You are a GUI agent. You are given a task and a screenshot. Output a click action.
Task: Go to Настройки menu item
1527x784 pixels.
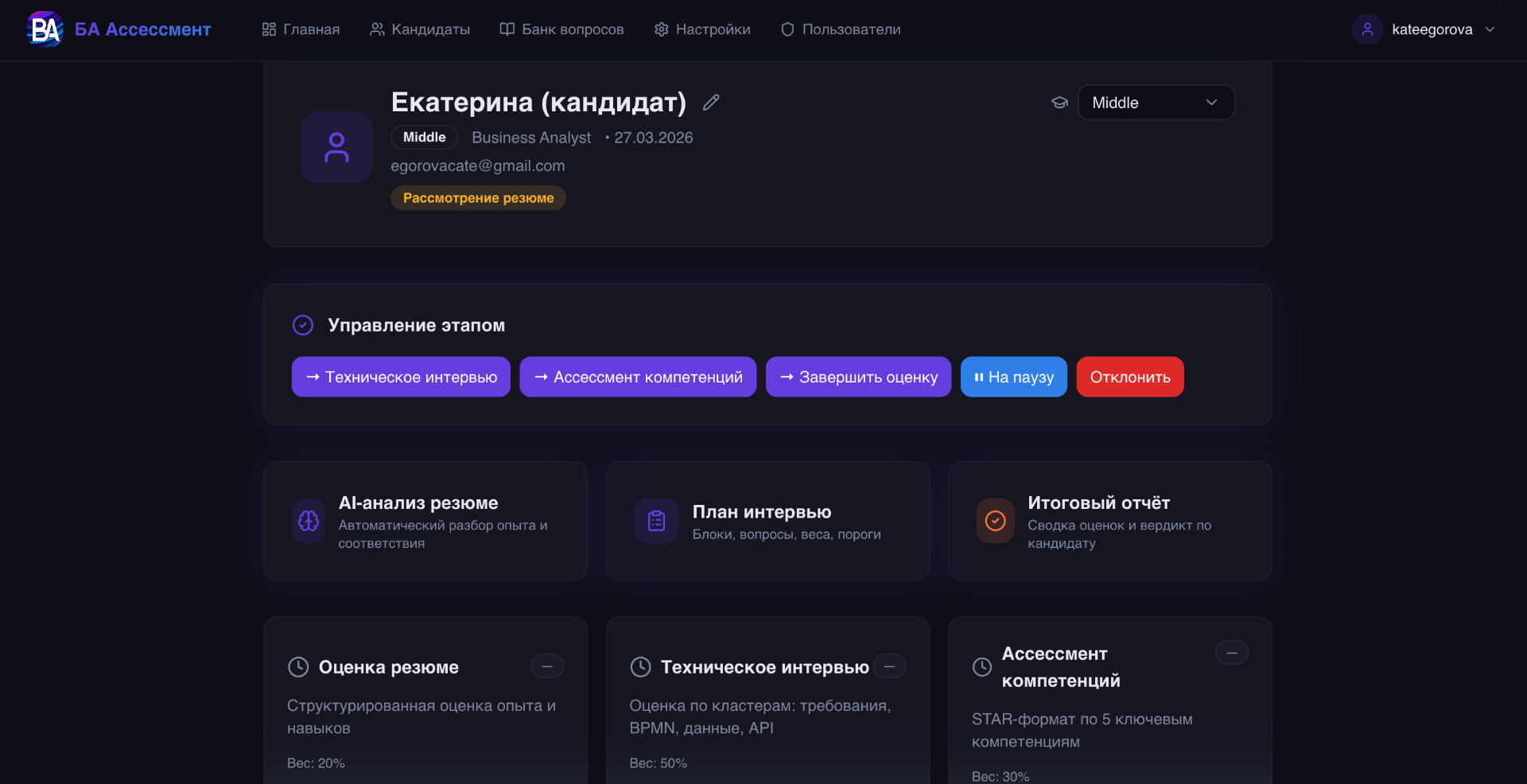point(702,29)
